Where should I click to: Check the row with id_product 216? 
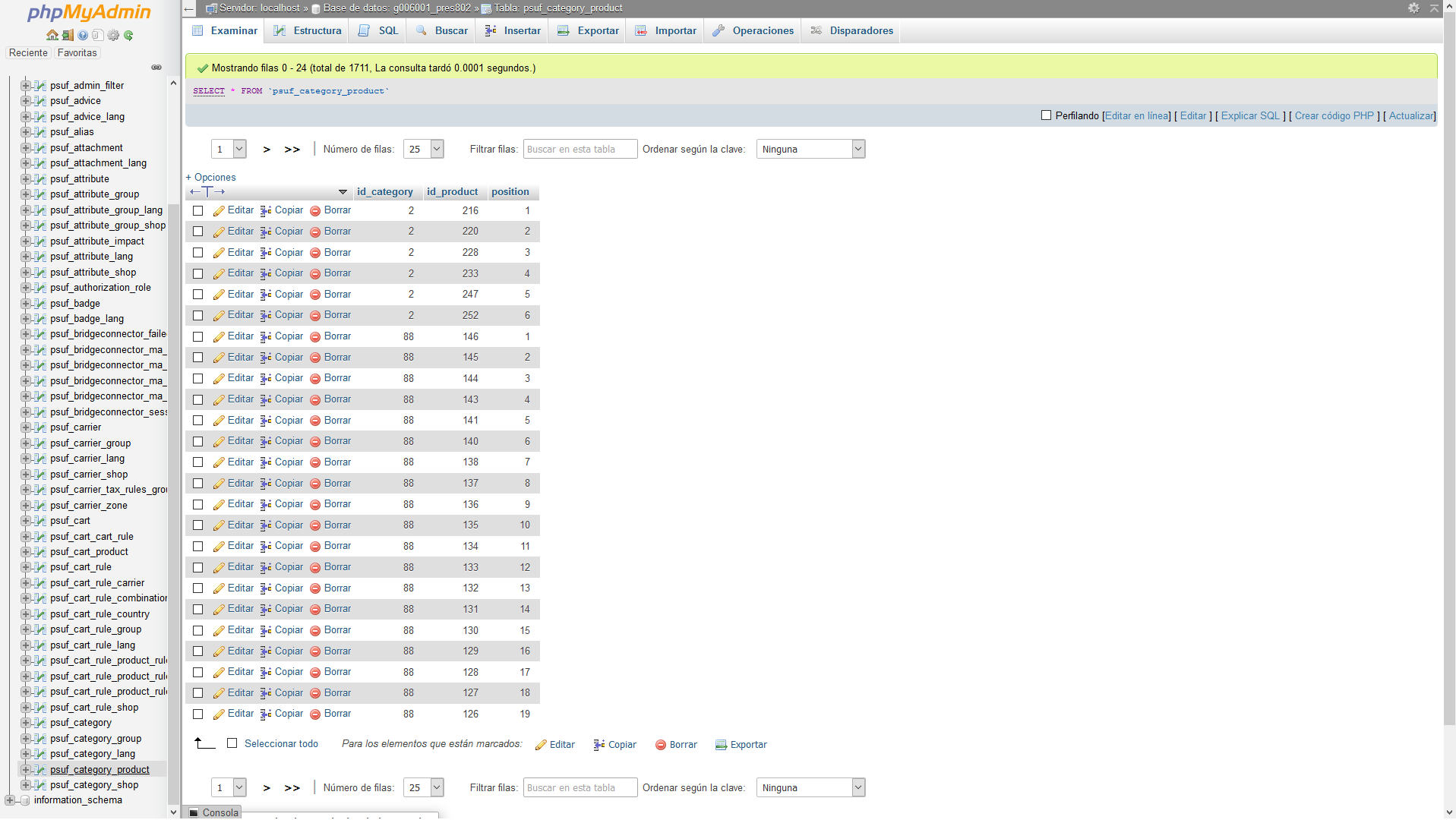tap(197, 211)
